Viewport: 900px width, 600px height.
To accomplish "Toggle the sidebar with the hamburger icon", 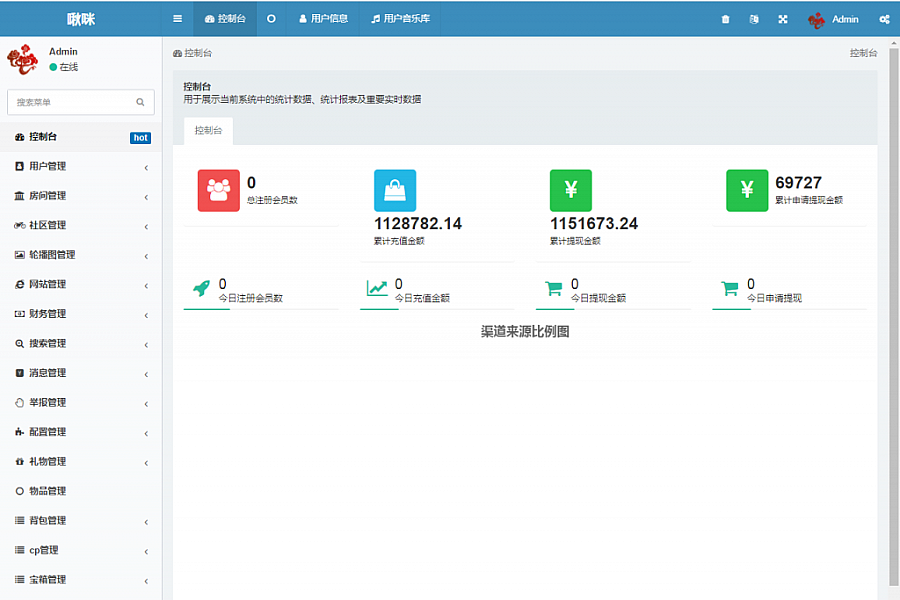I will 178,18.
